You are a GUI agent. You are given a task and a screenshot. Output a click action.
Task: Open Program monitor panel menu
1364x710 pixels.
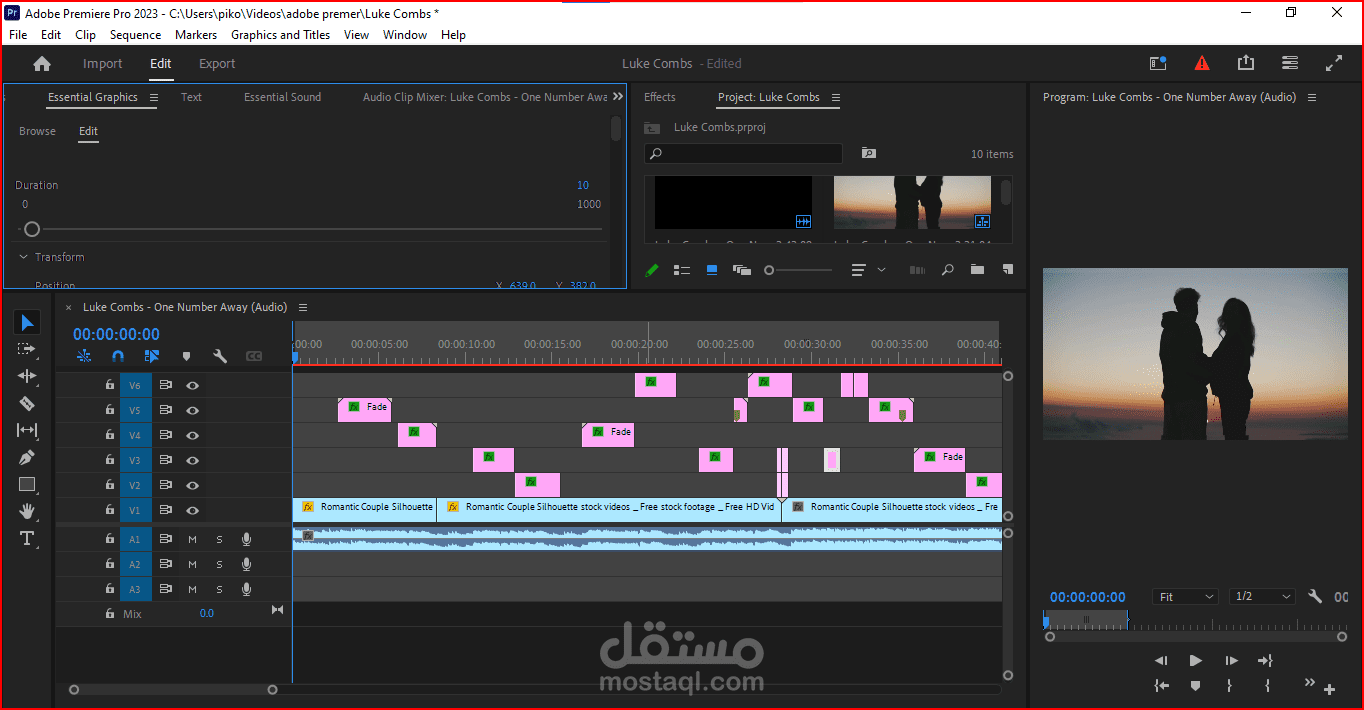[1312, 97]
